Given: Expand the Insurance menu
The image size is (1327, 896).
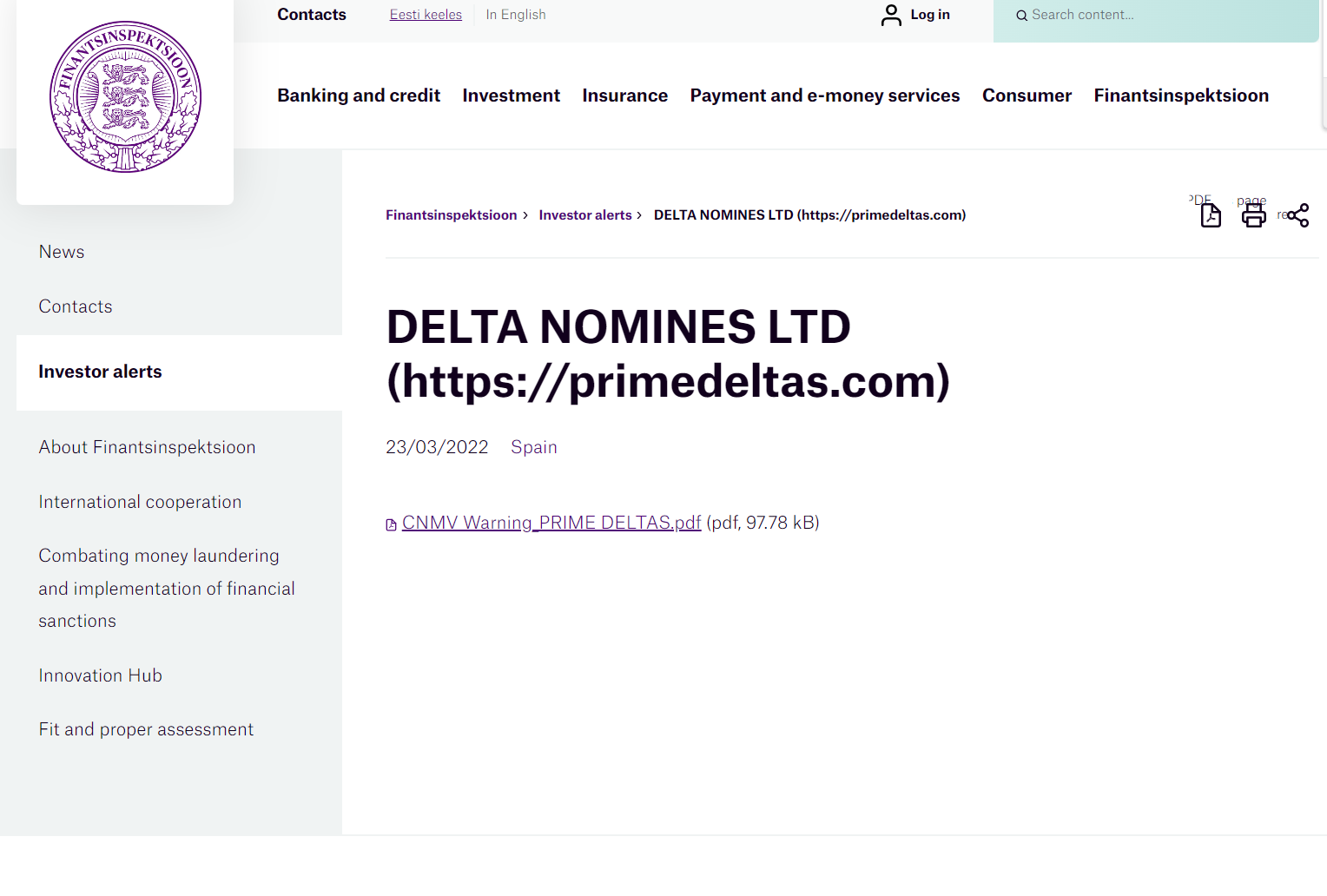Looking at the screenshot, I should 624,96.
